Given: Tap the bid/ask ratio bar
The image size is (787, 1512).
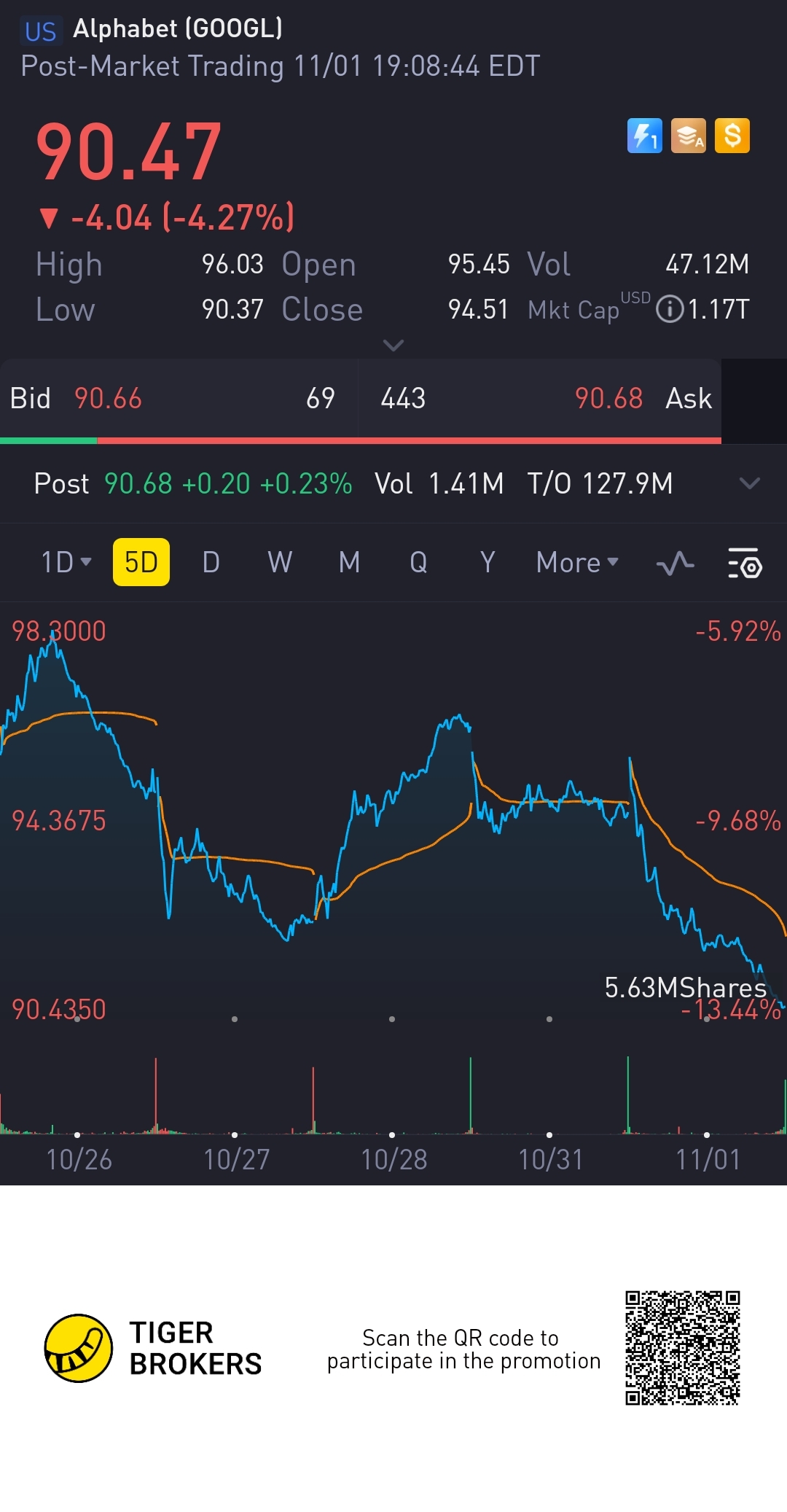Looking at the screenshot, I should (x=361, y=440).
